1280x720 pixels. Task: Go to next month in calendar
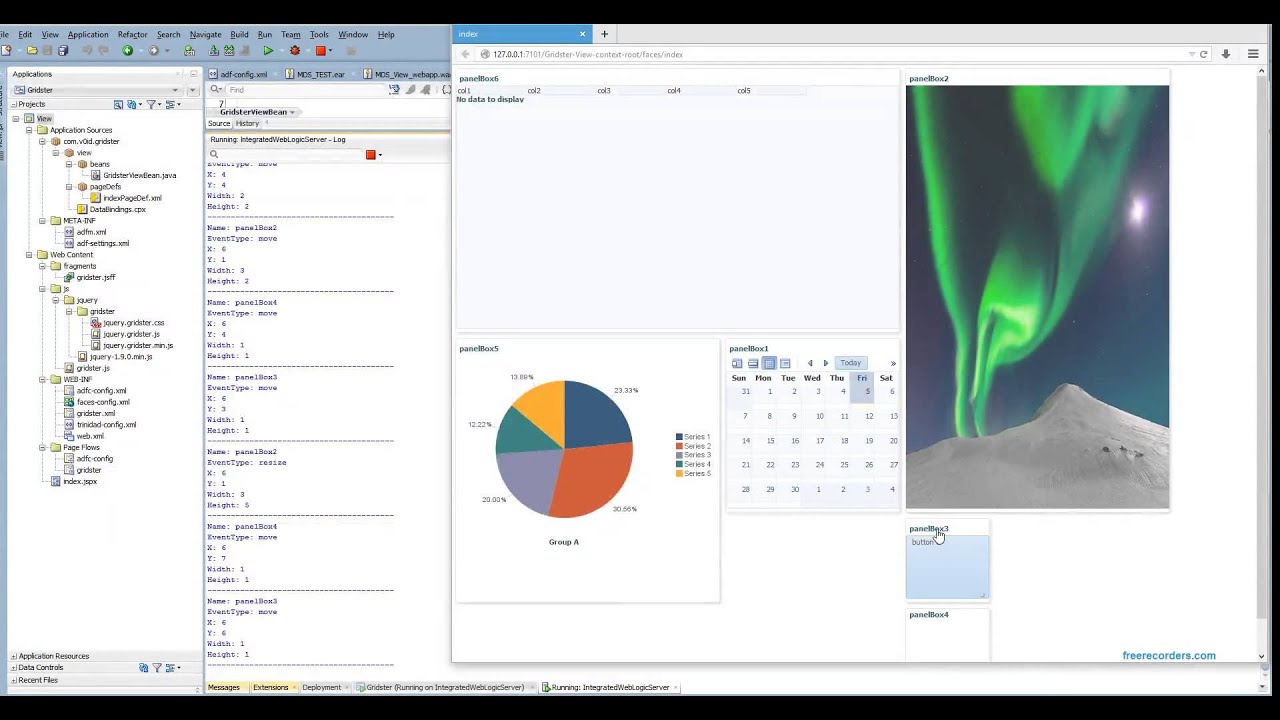pos(826,363)
